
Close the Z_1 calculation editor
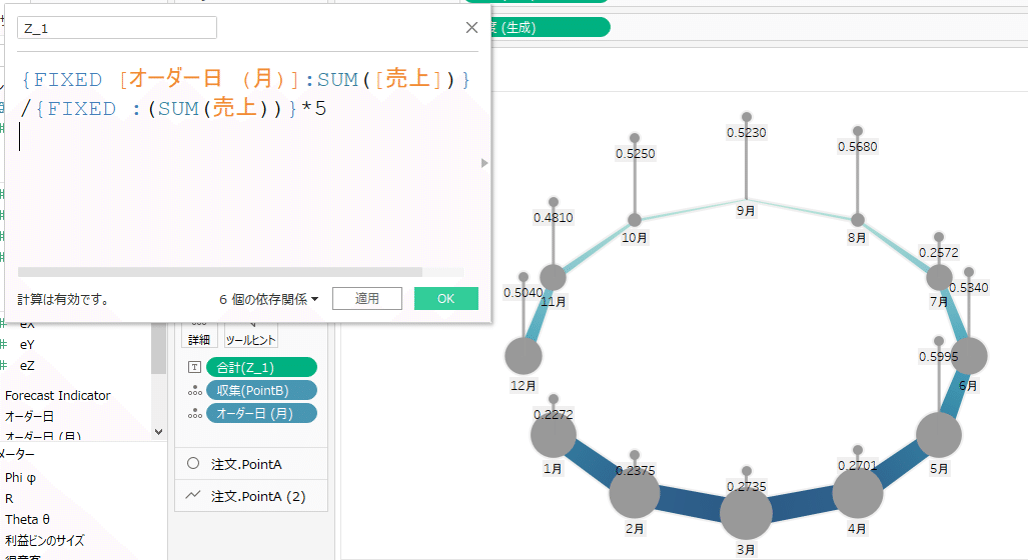(x=471, y=28)
